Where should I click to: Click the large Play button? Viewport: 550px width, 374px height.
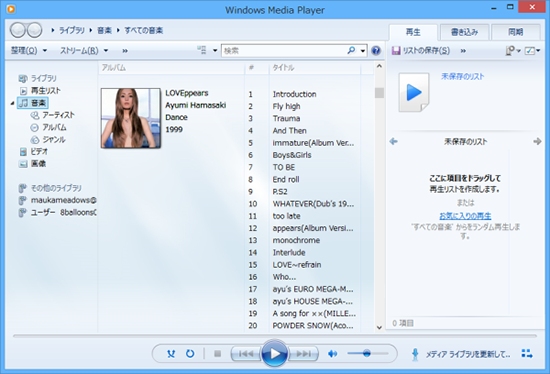[x=275, y=353]
